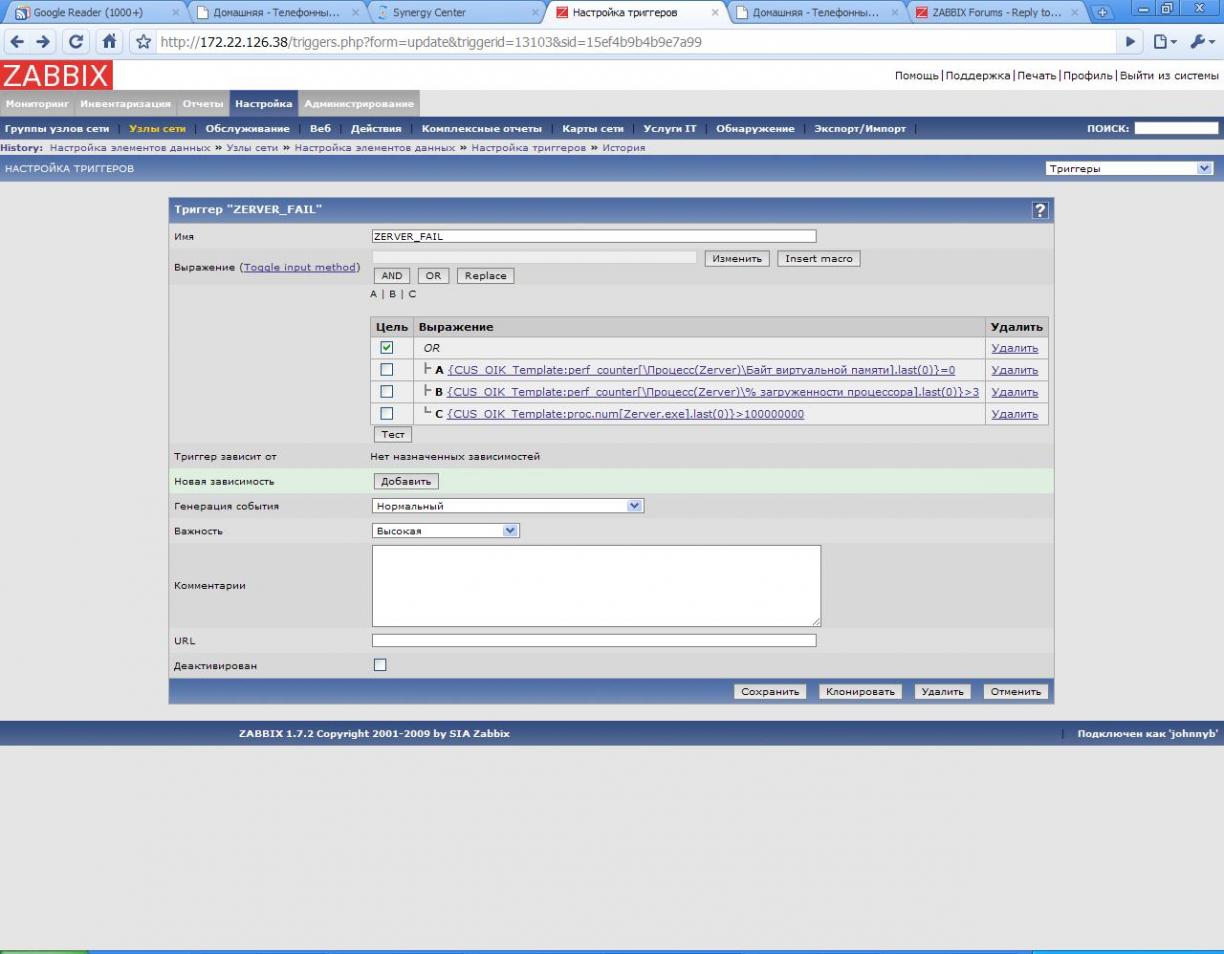This screenshot has width=1224, height=954.
Task: Close the ZABBIX Forums tab
Action: pos(1076,13)
